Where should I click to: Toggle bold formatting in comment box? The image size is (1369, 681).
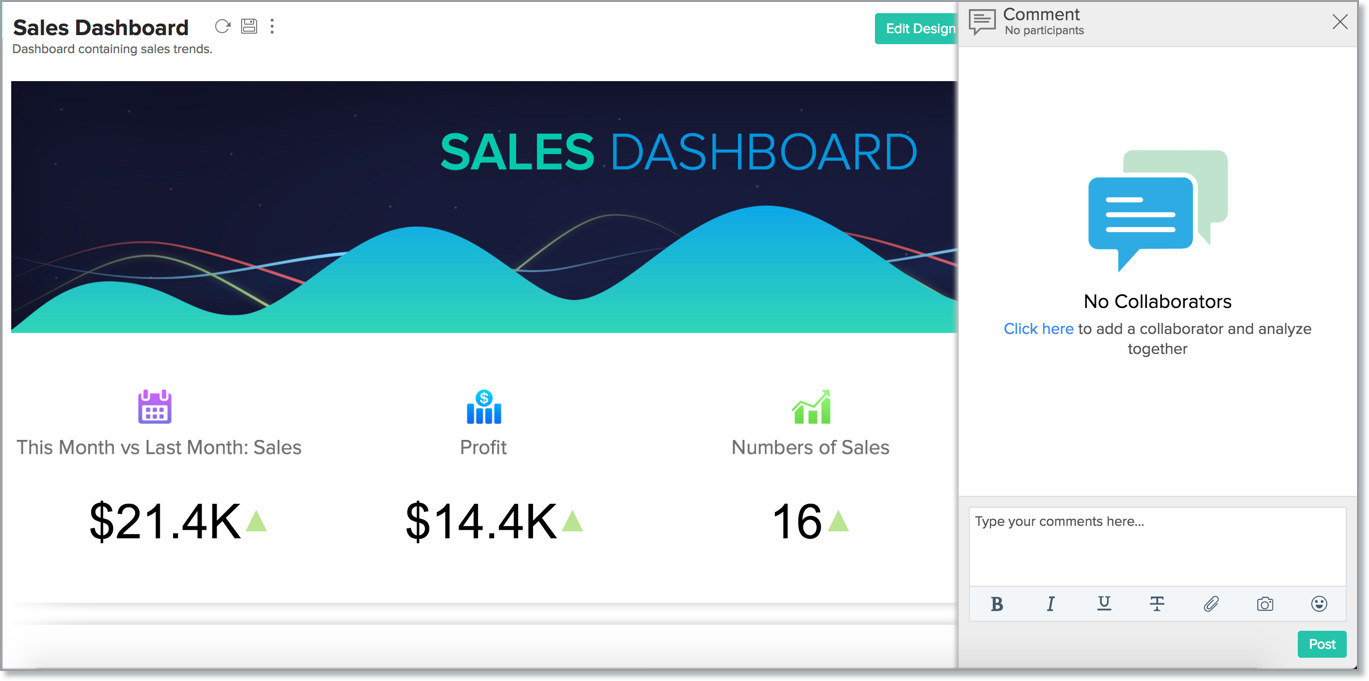[996, 604]
